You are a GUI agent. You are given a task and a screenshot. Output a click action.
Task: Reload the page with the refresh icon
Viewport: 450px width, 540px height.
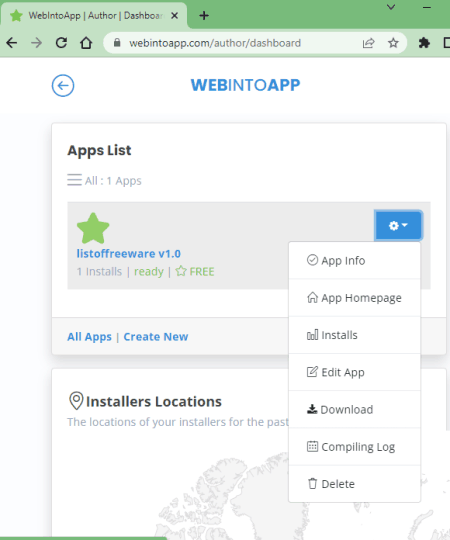pyautogui.click(x=61, y=43)
